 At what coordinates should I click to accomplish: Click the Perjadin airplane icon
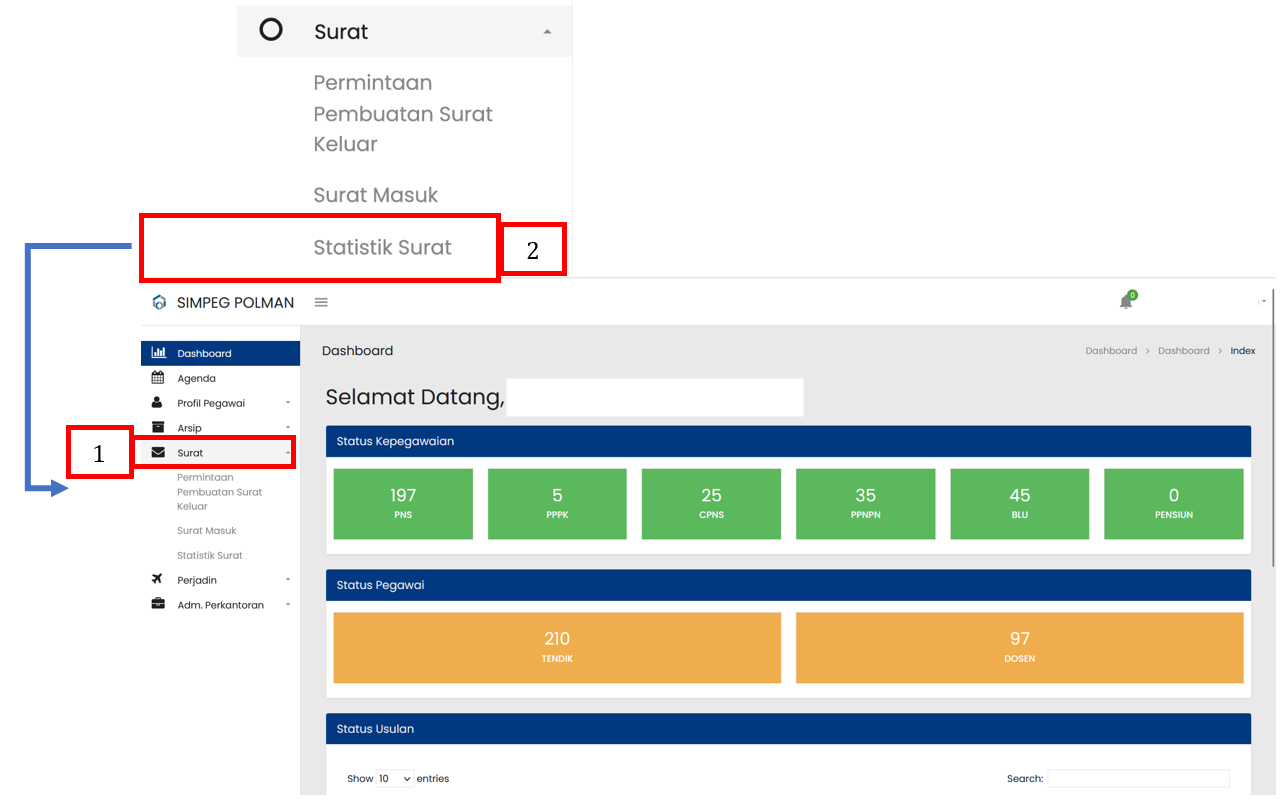tap(158, 580)
